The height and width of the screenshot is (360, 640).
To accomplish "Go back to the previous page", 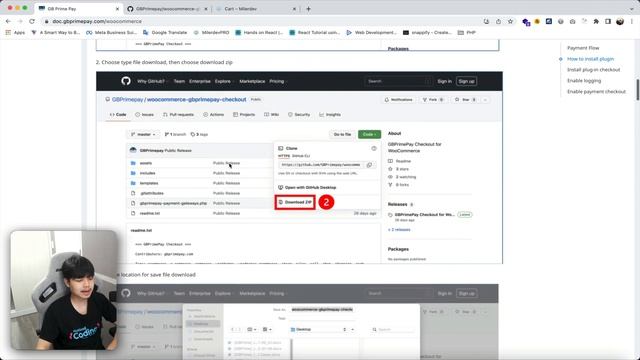I will pyautogui.click(x=9, y=21).
